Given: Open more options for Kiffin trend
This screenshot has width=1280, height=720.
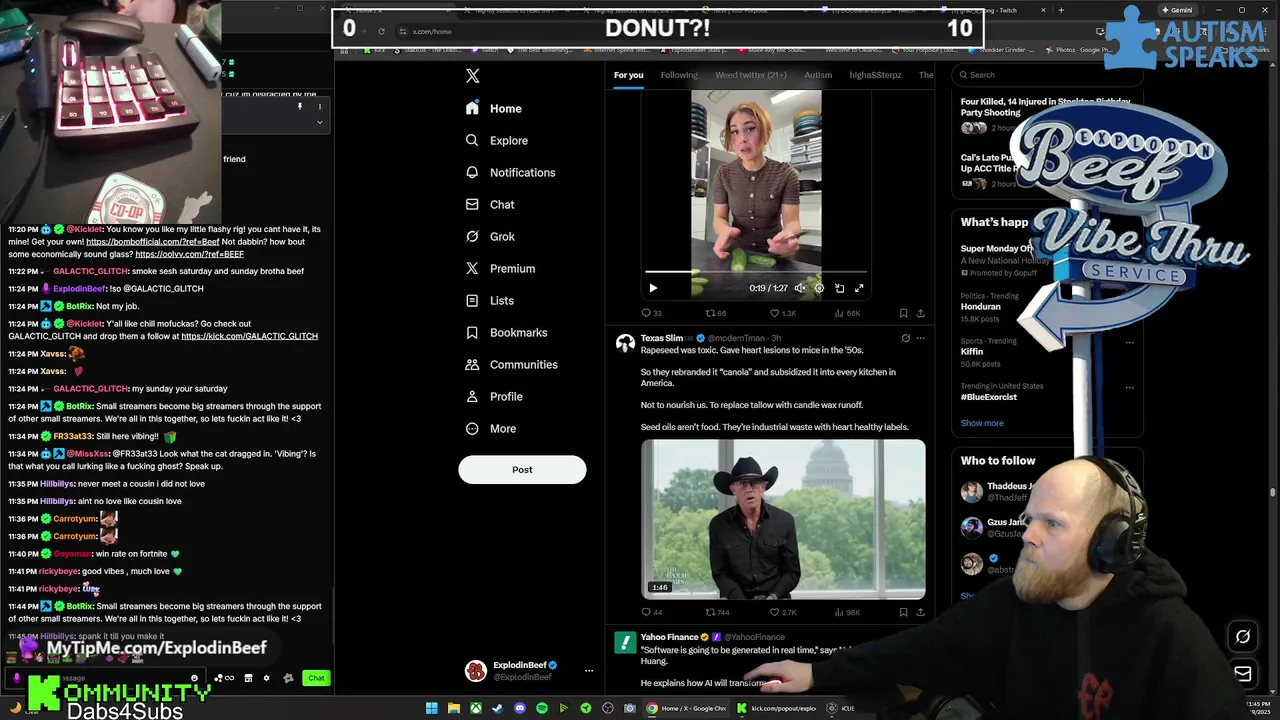Looking at the screenshot, I should click(x=1129, y=342).
